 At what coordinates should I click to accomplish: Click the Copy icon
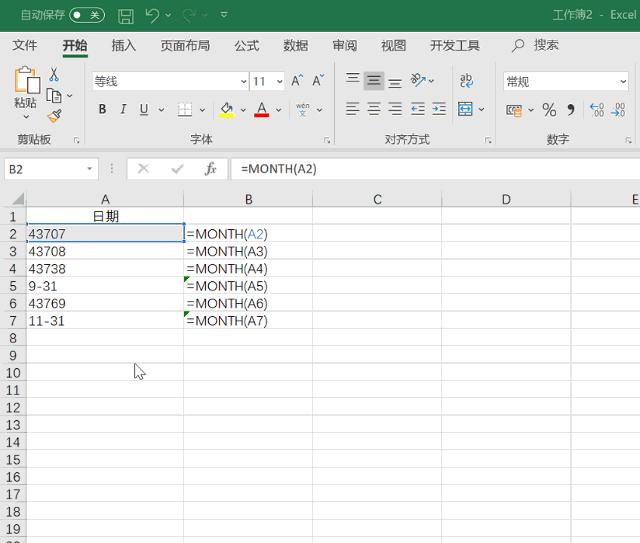pos(54,96)
